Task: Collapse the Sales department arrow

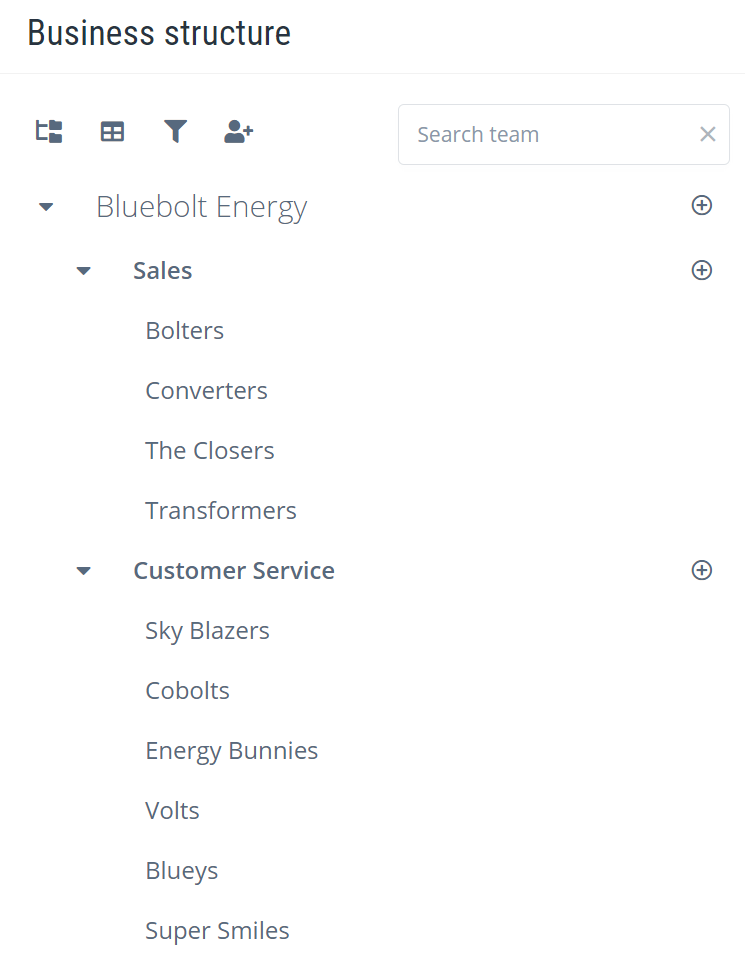Action: (84, 271)
